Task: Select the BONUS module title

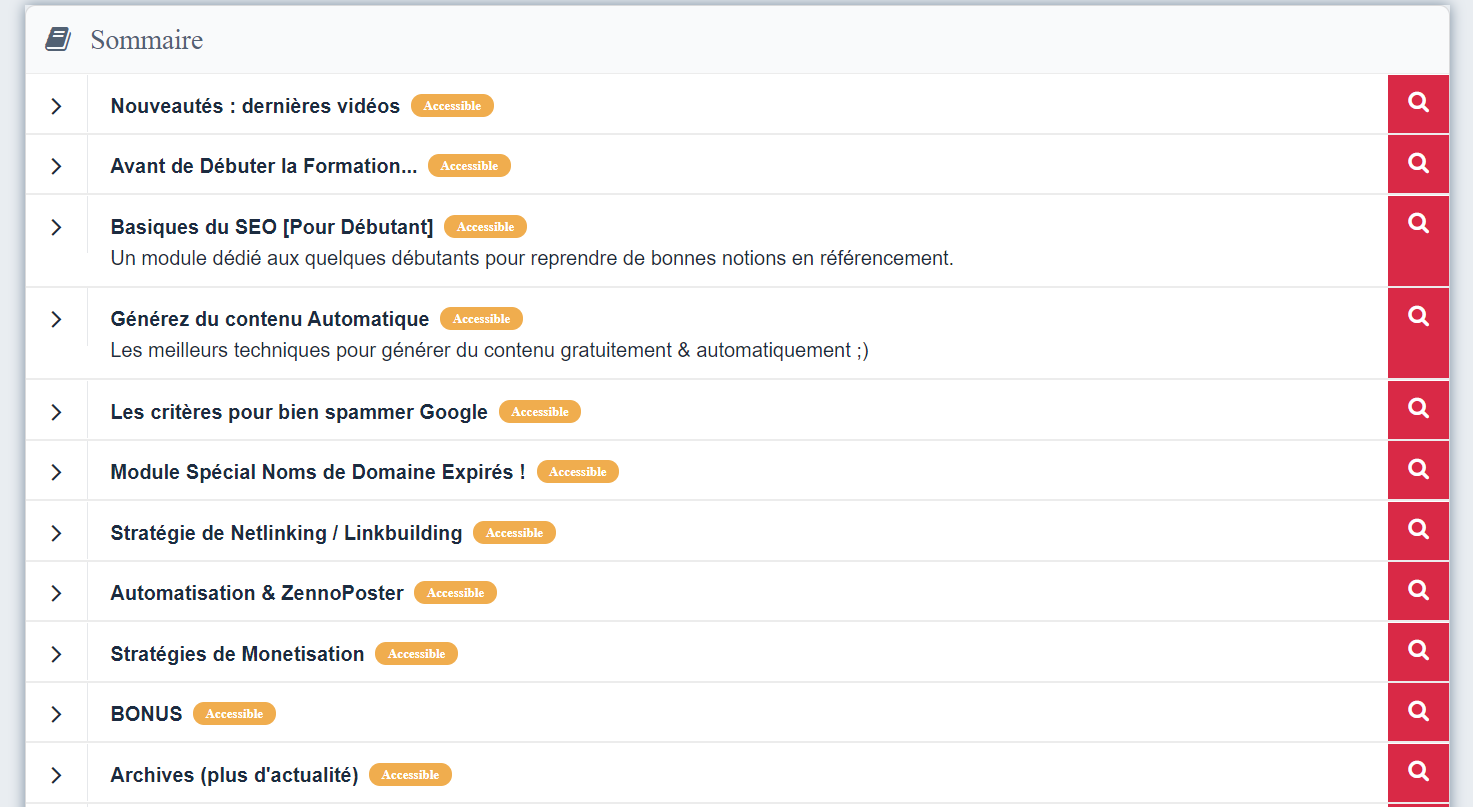Action: click(146, 714)
